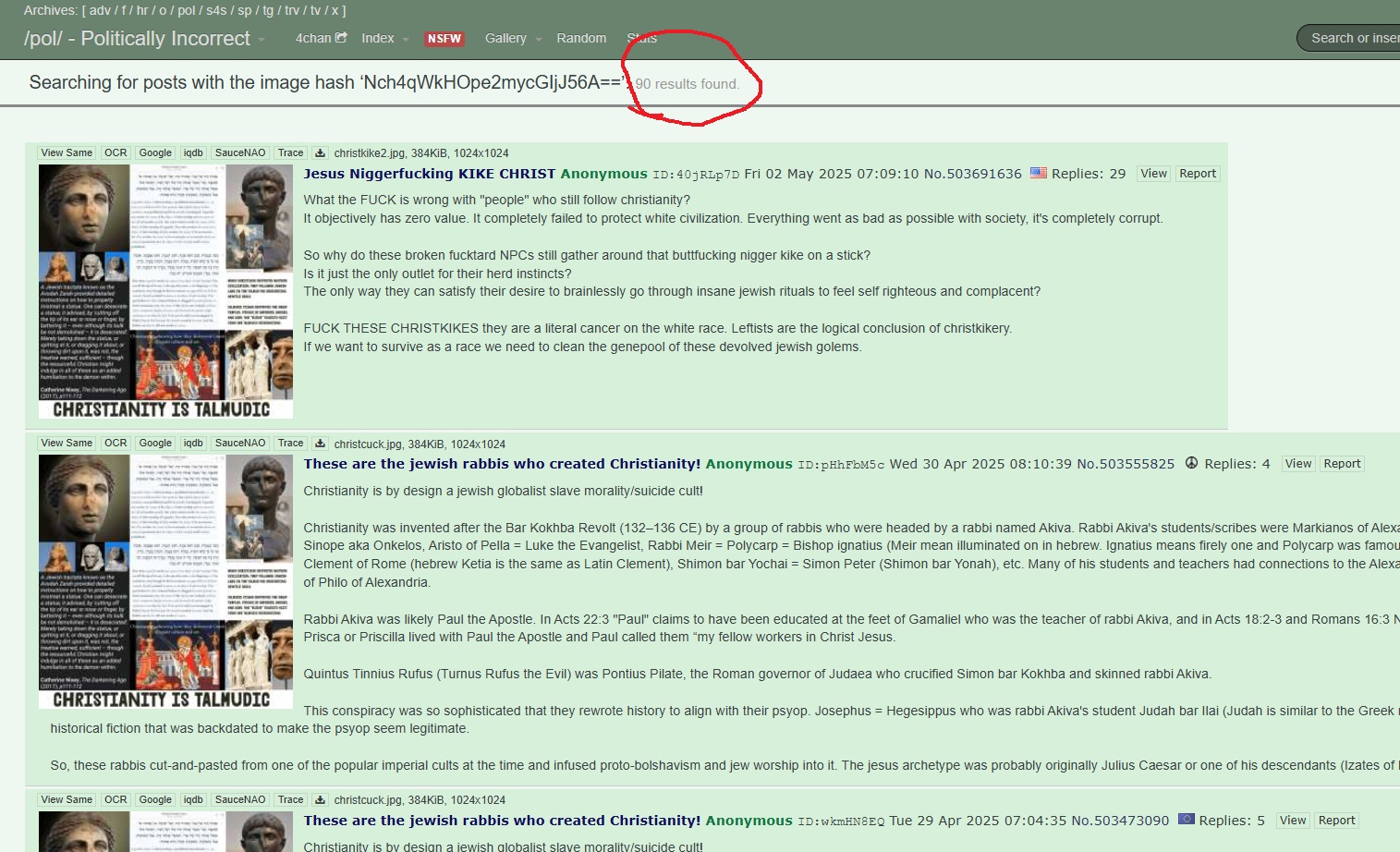This screenshot has width=1400, height=852.
Task: Report post No.503473090
Action: pyautogui.click(x=1336, y=821)
